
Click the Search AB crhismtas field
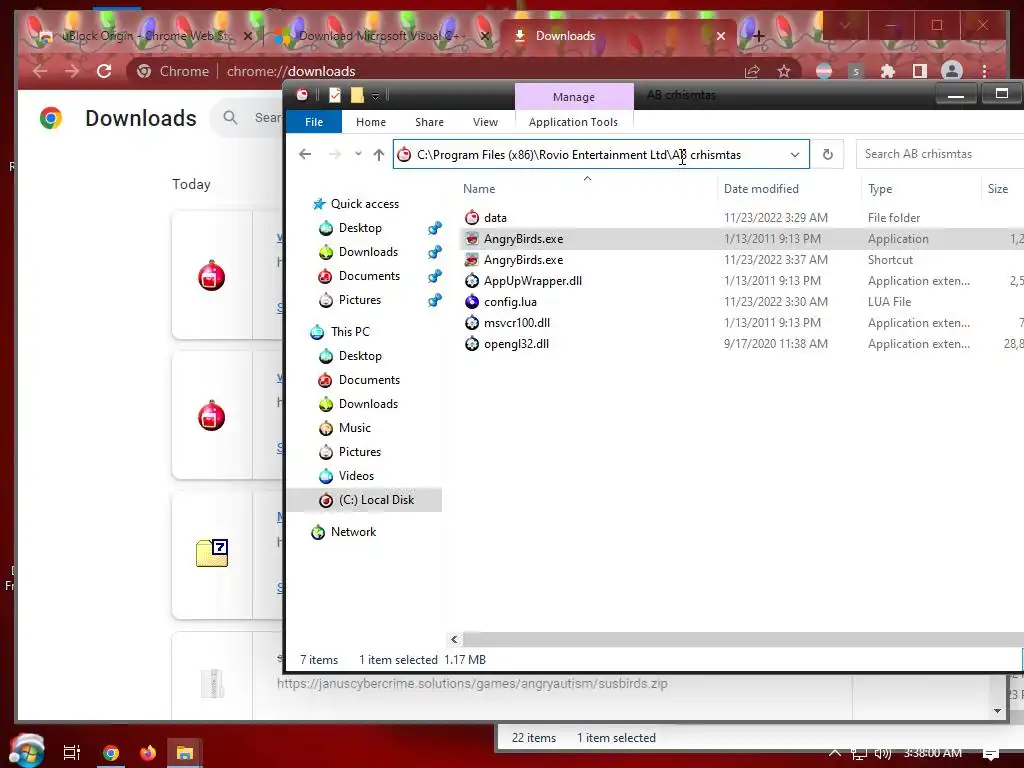(940, 154)
